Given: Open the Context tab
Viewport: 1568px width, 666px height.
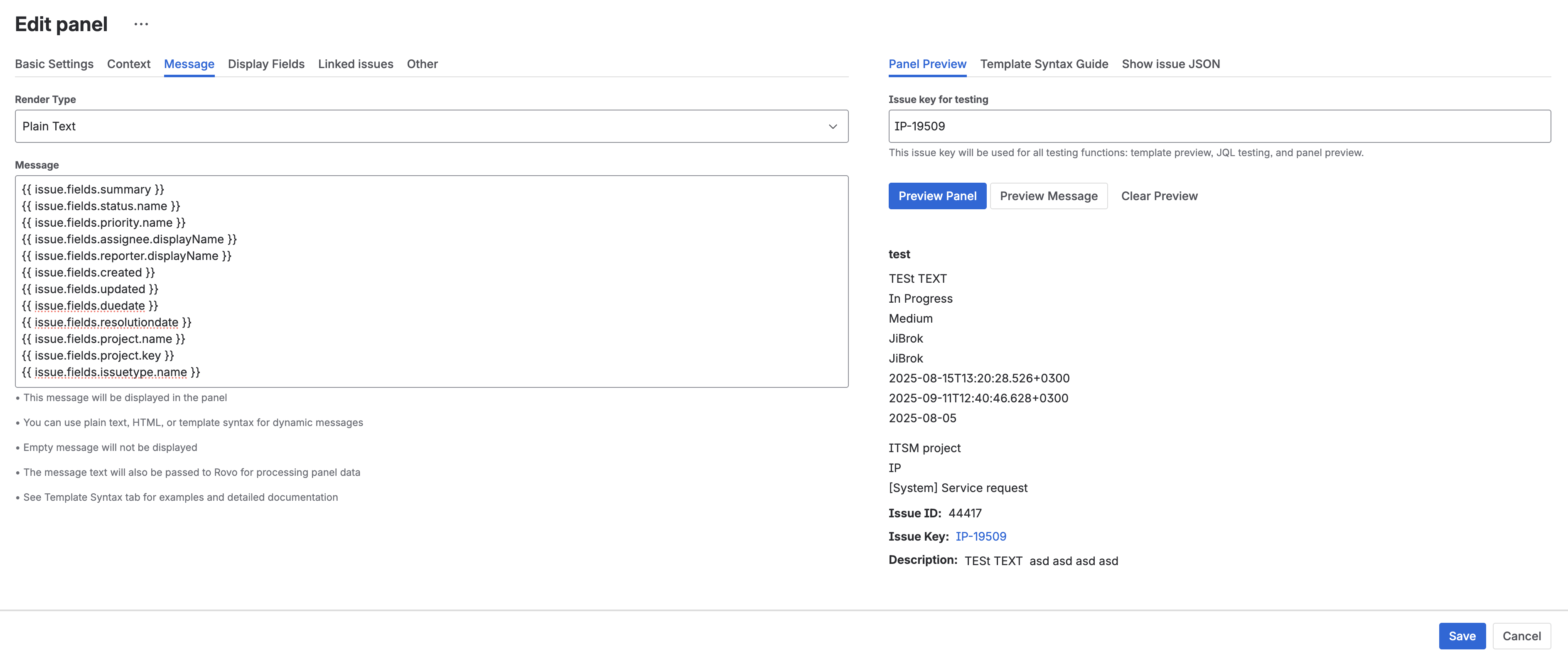Looking at the screenshot, I should point(128,64).
